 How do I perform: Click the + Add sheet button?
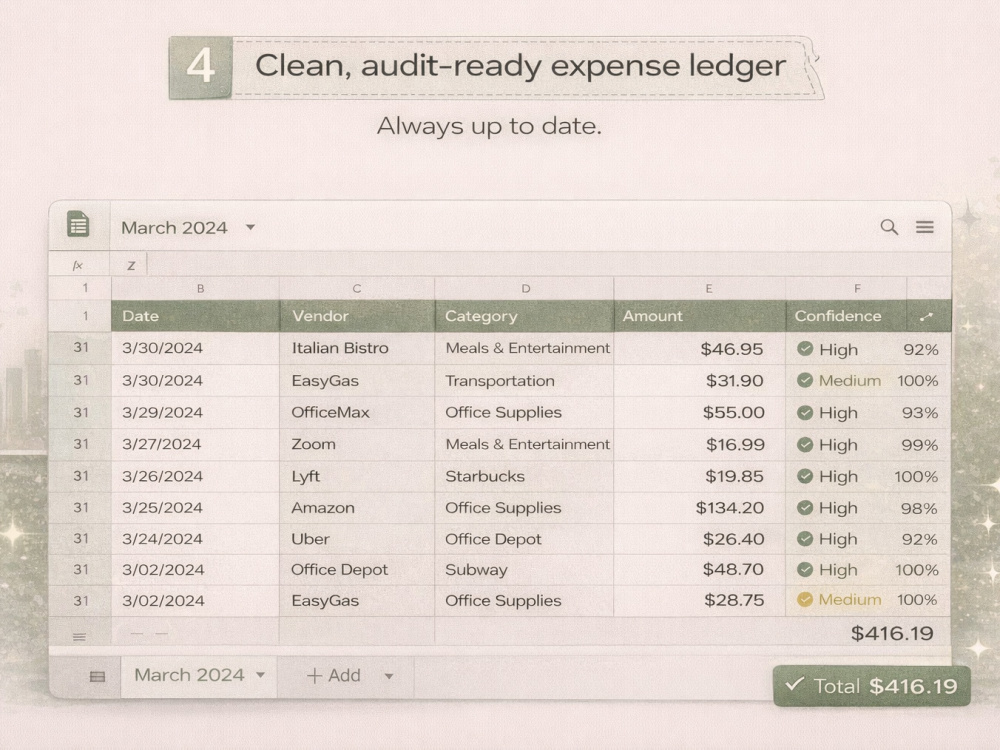coord(334,675)
